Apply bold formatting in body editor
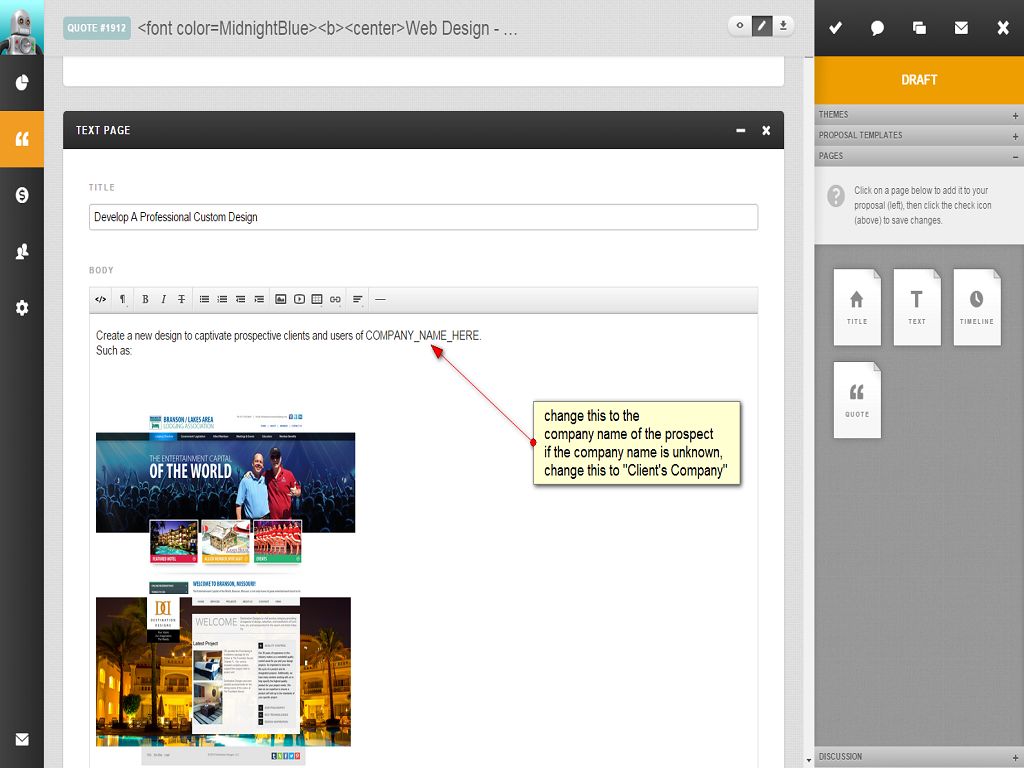 pyautogui.click(x=145, y=299)
